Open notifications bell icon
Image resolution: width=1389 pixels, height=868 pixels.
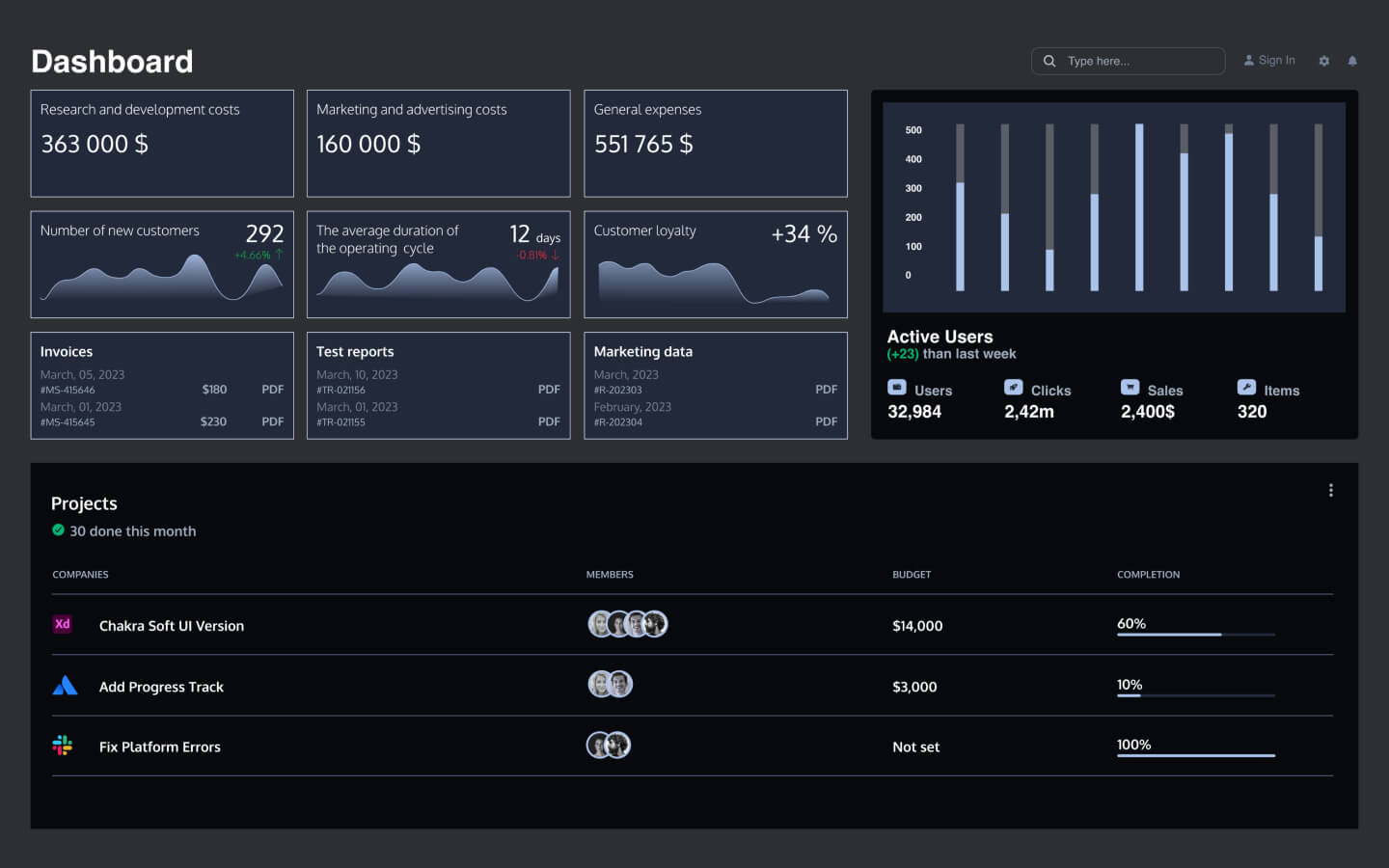(1352, 61)
